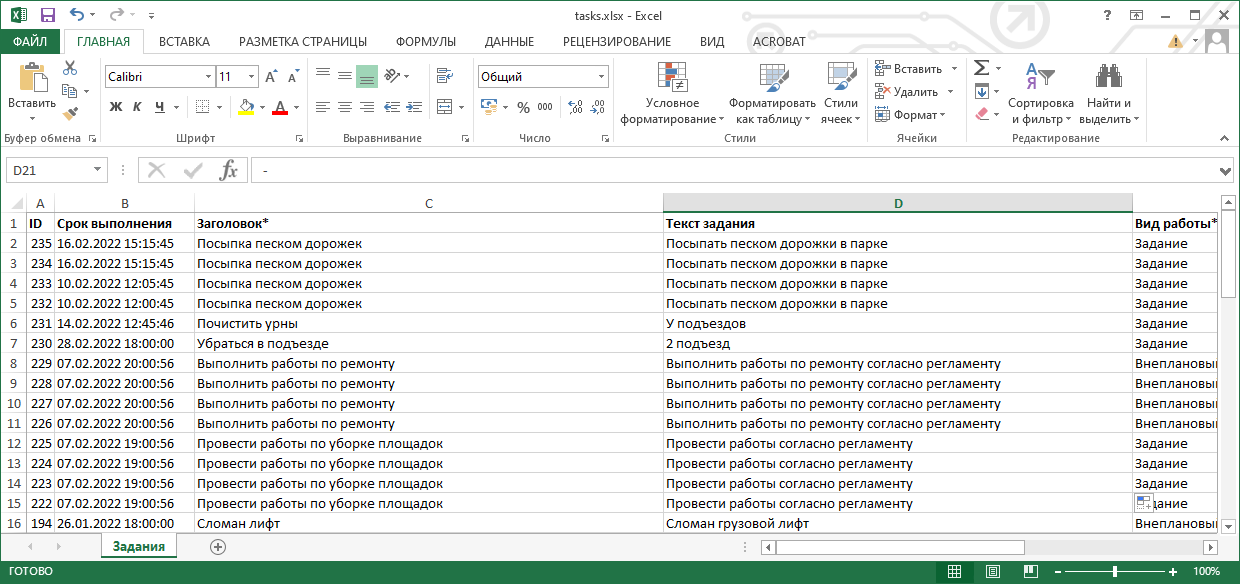Open the Insert Function (fx) dialog
The height and width of the screenshot is (584, 1240).
point(228,170)
